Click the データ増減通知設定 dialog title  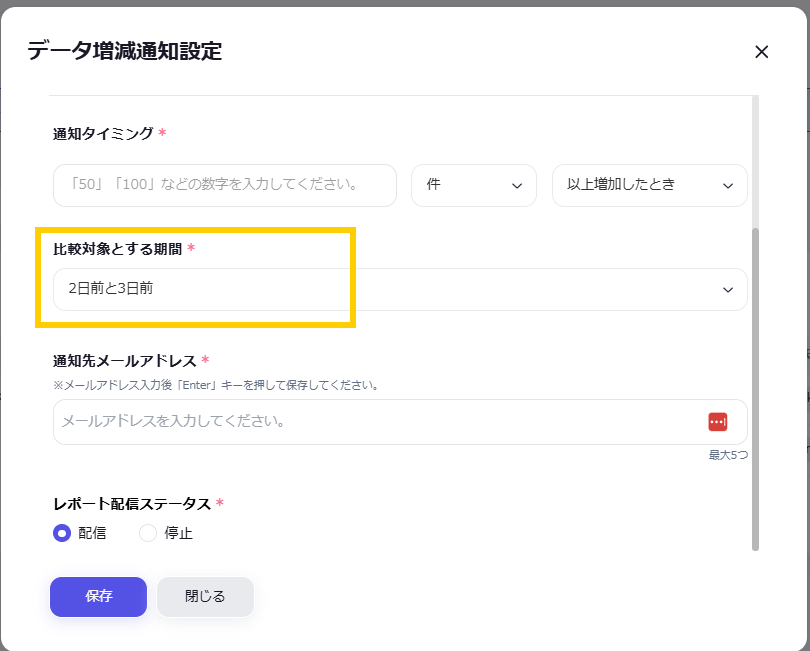pyautogui.click(x=125, y=51)
